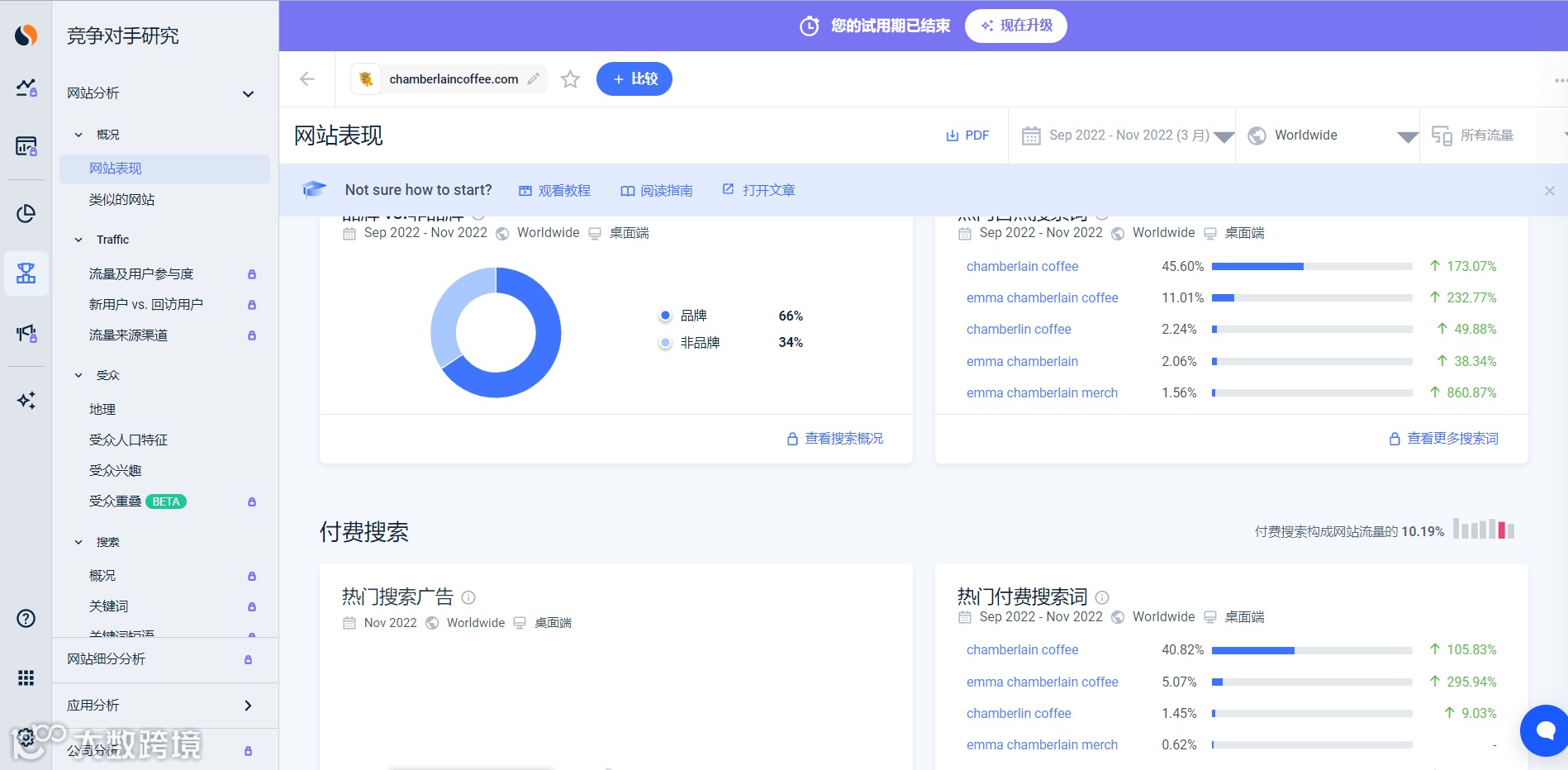Select the competitor research trophy icon
The height and width of the screenshot is (770, 1568).
26,273
